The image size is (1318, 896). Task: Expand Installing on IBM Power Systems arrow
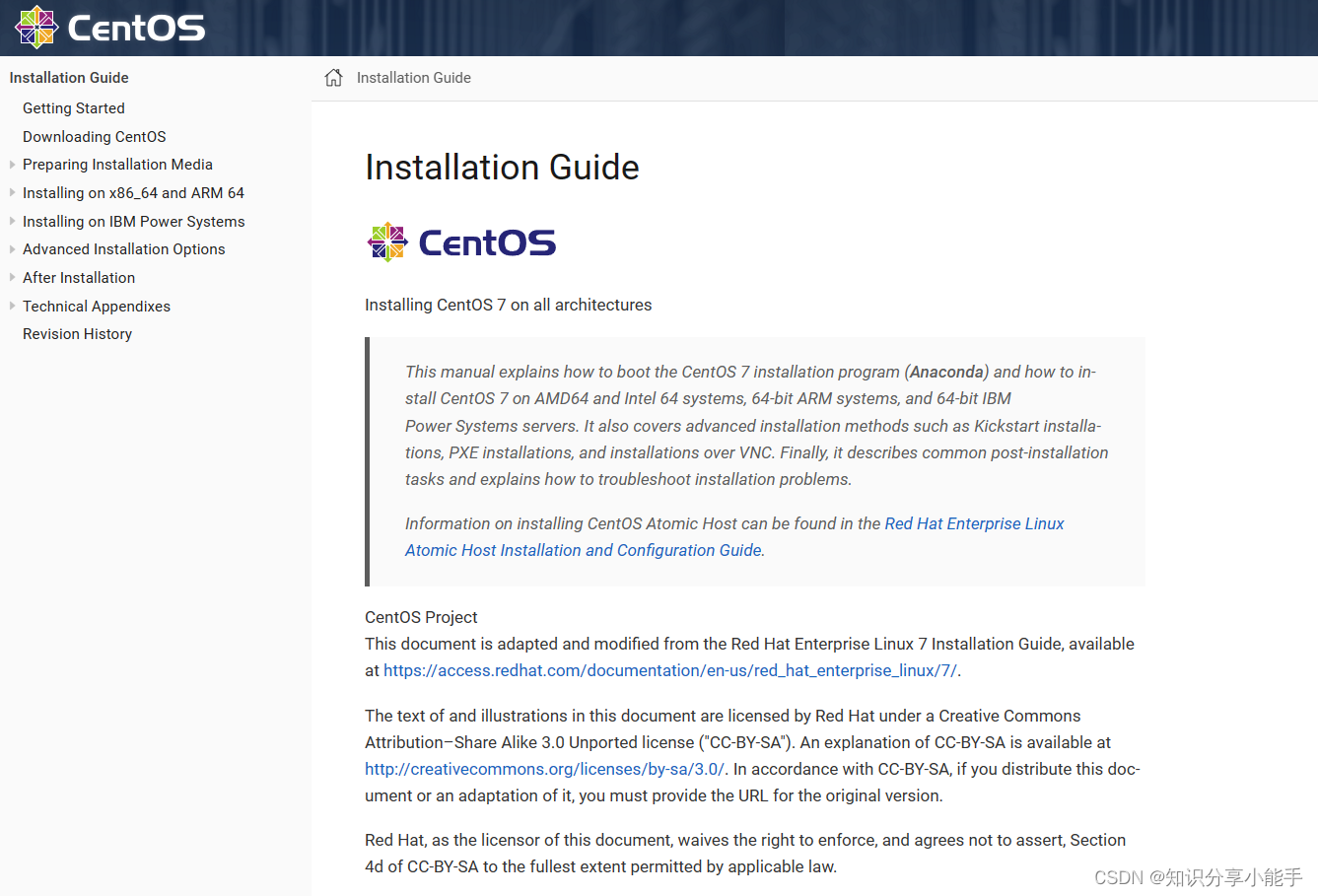12,222
